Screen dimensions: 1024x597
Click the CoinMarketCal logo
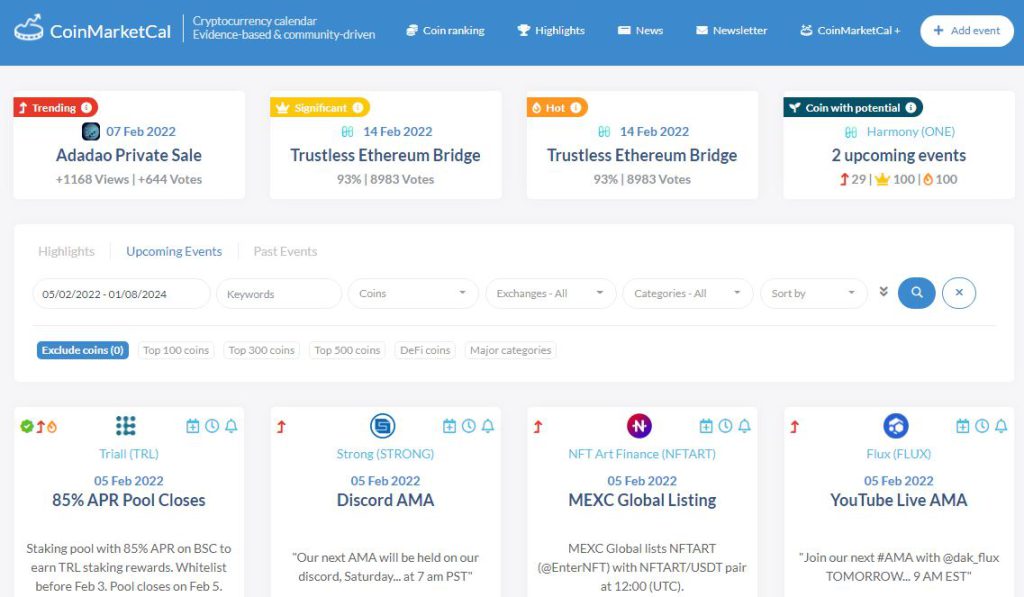[93, 29]
